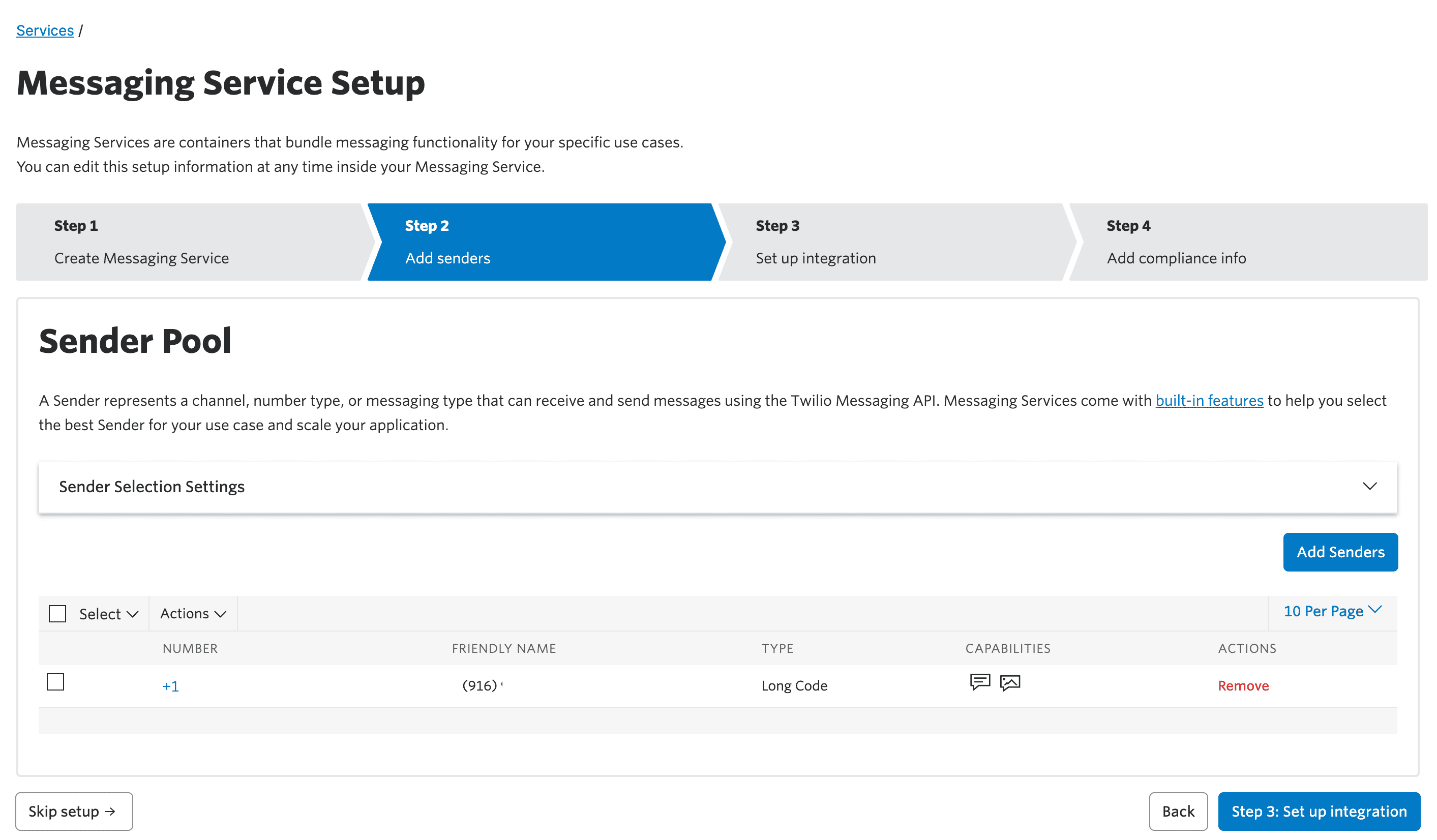This screenshot has width=1437, height=840.
Task: Click the Sender Selection Settings chevron arrow
Action: click(1369, 486)
